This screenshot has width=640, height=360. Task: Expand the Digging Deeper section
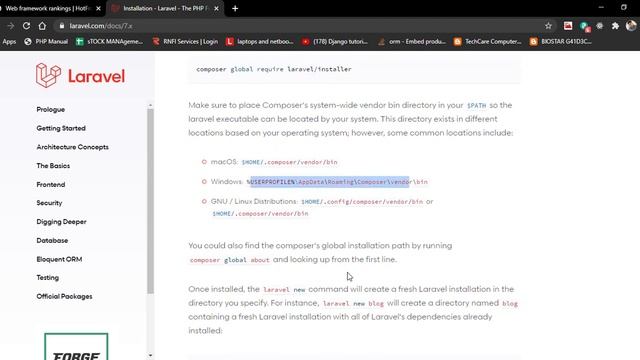click(x=61, y=222)
